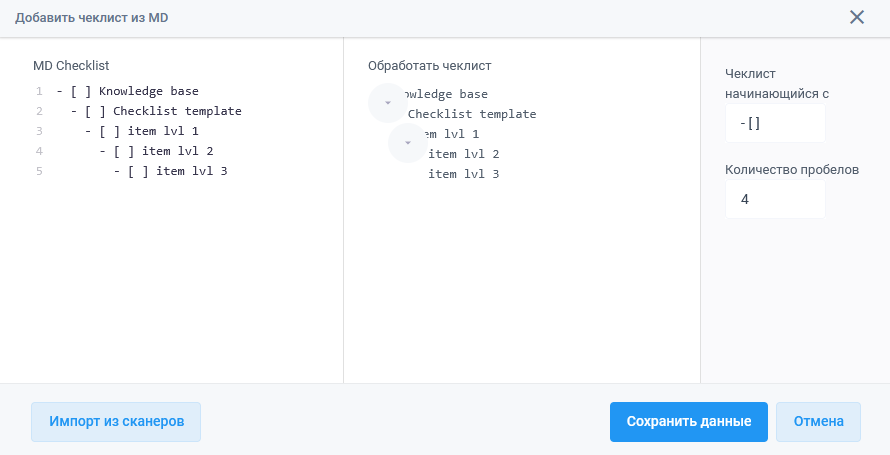Close the Добавить чеклист из MD dialog

pos(857,17)
